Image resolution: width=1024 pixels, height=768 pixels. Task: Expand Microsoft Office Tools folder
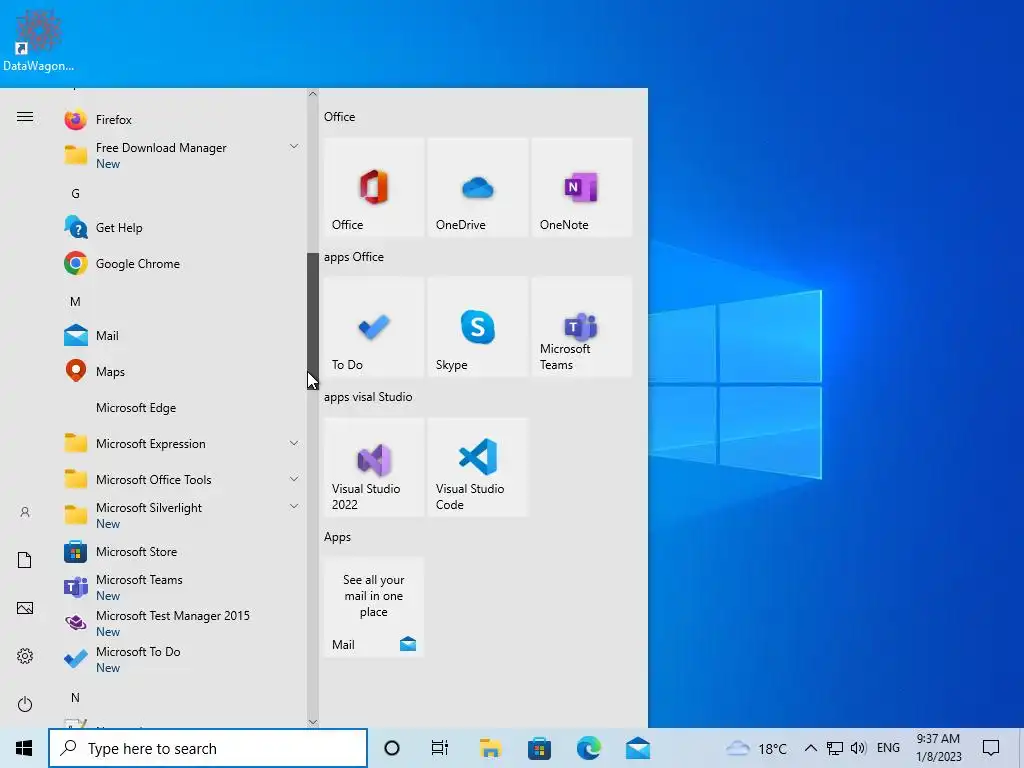[181, 480]
